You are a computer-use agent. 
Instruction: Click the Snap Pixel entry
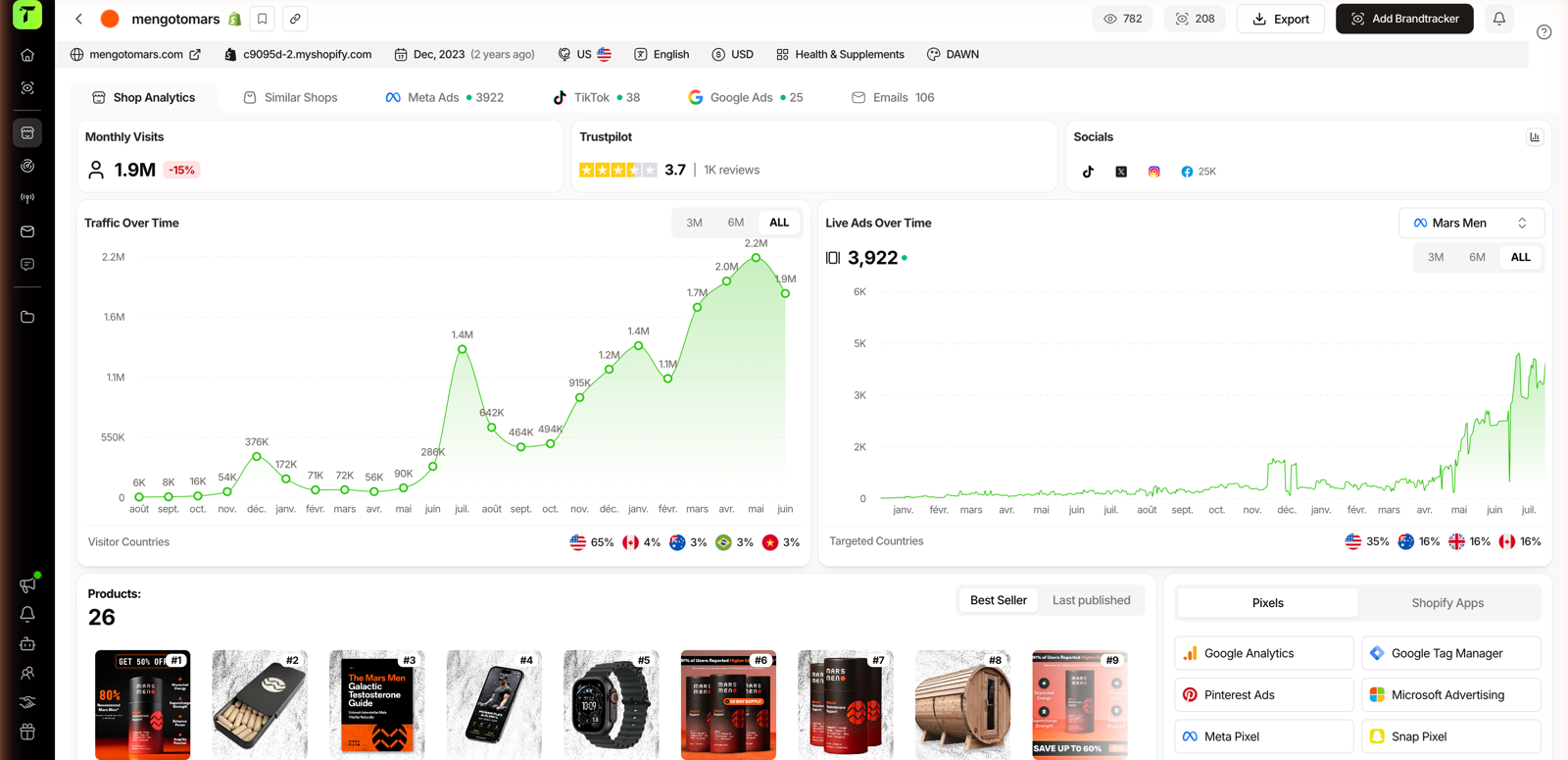[1450, 736]
